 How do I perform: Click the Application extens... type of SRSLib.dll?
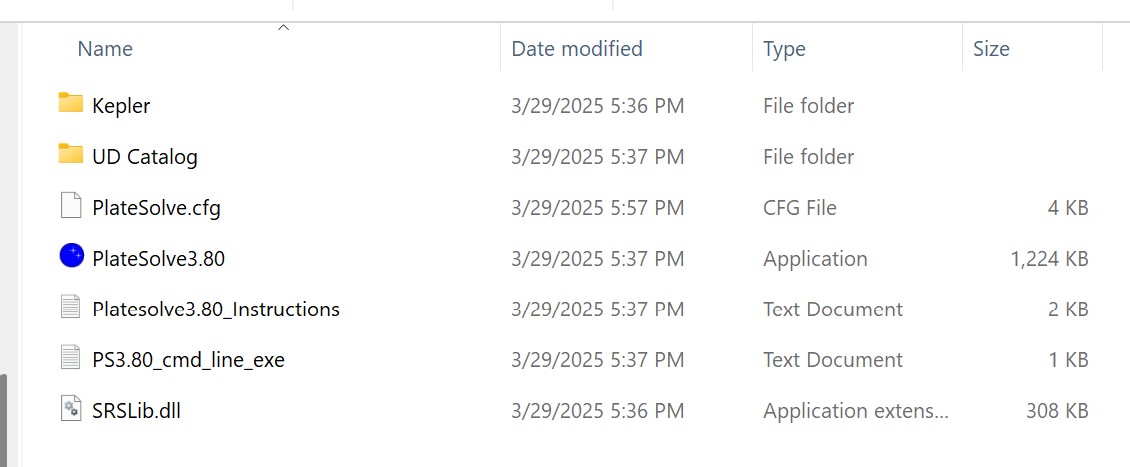pos(856,411)
